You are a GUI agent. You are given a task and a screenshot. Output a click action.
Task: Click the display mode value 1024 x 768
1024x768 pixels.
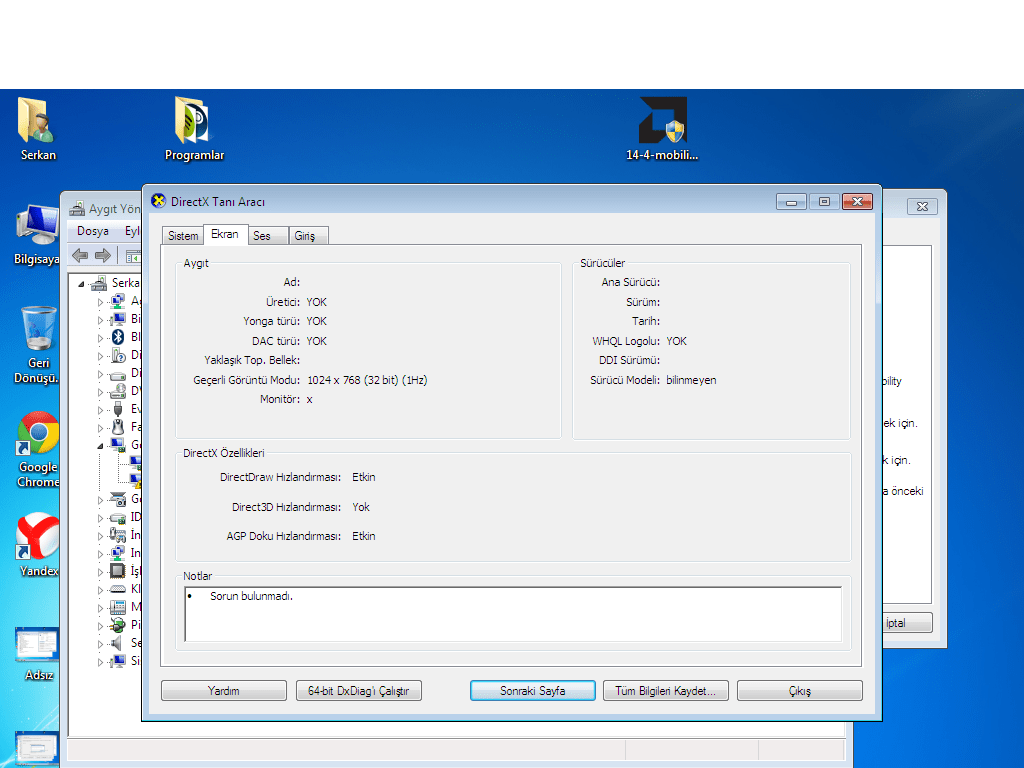coord(367,380)
